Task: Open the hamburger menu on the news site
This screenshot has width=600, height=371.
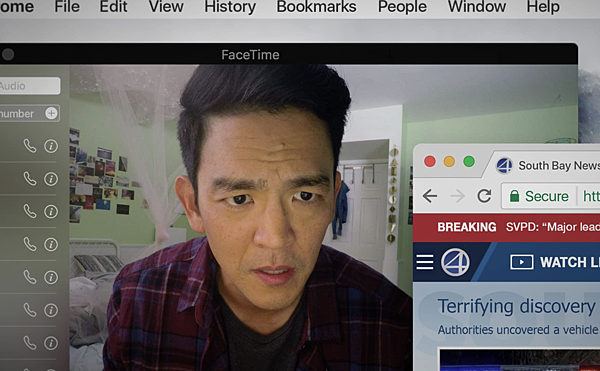Action: click(x=425, y=262)
